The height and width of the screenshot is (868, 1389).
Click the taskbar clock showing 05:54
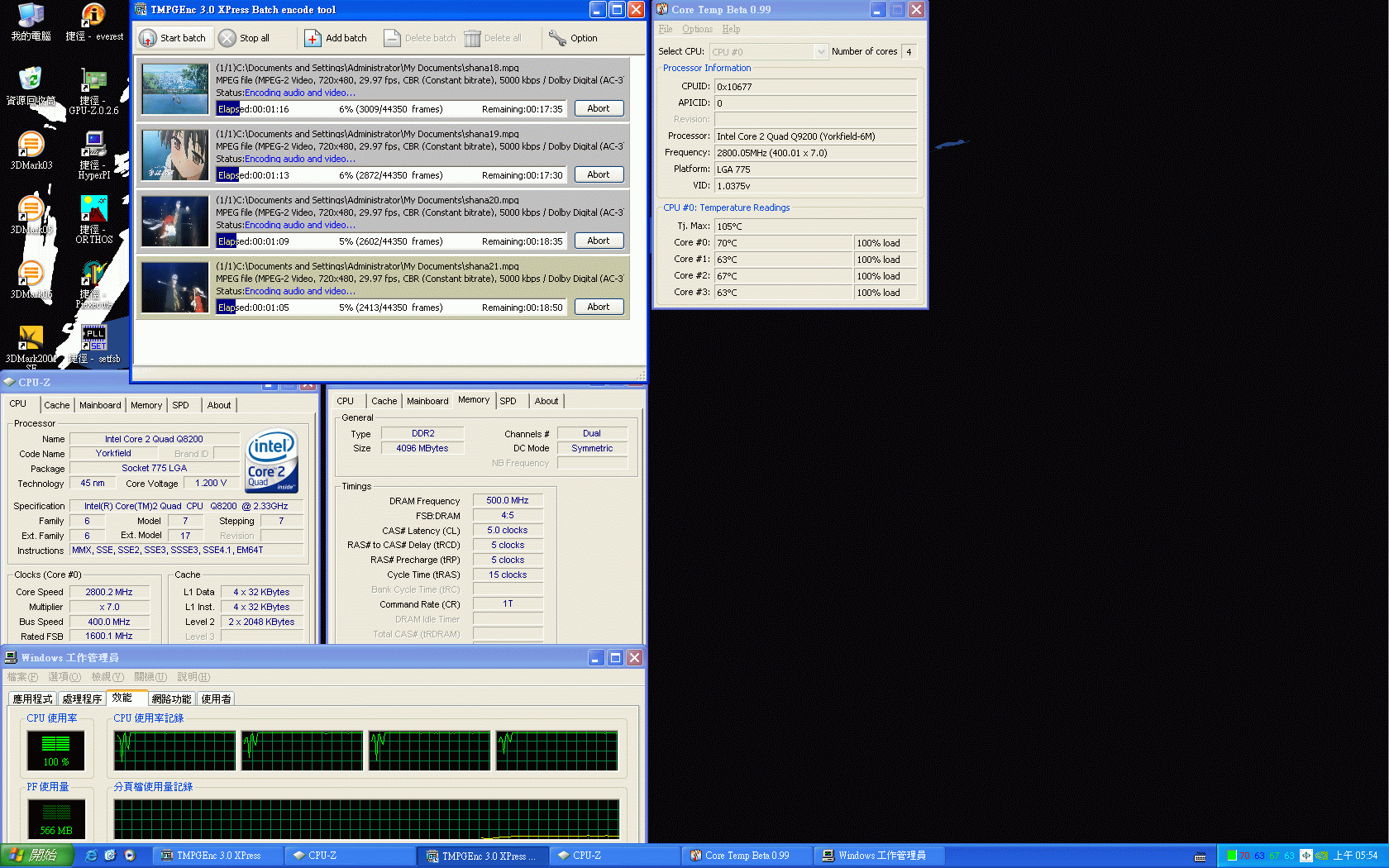[1356, 856]
